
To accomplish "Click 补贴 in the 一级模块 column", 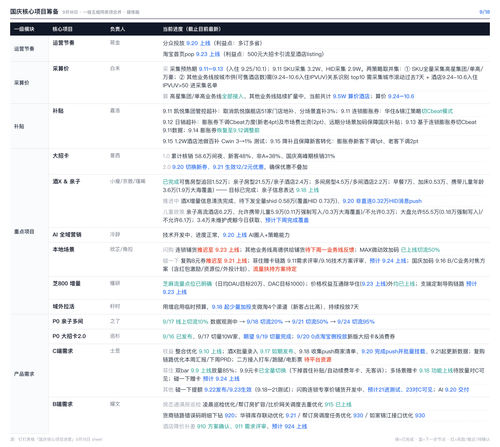I will [19, 126].
